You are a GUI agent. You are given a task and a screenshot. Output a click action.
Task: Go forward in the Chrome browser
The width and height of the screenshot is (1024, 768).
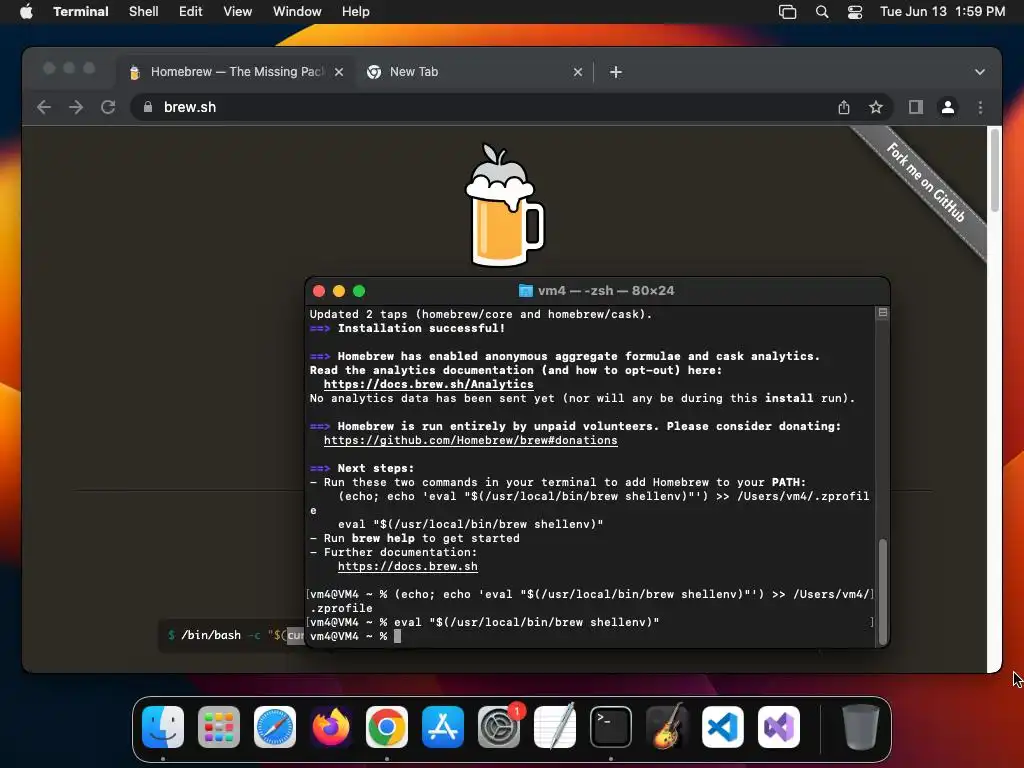pos(76,107)
